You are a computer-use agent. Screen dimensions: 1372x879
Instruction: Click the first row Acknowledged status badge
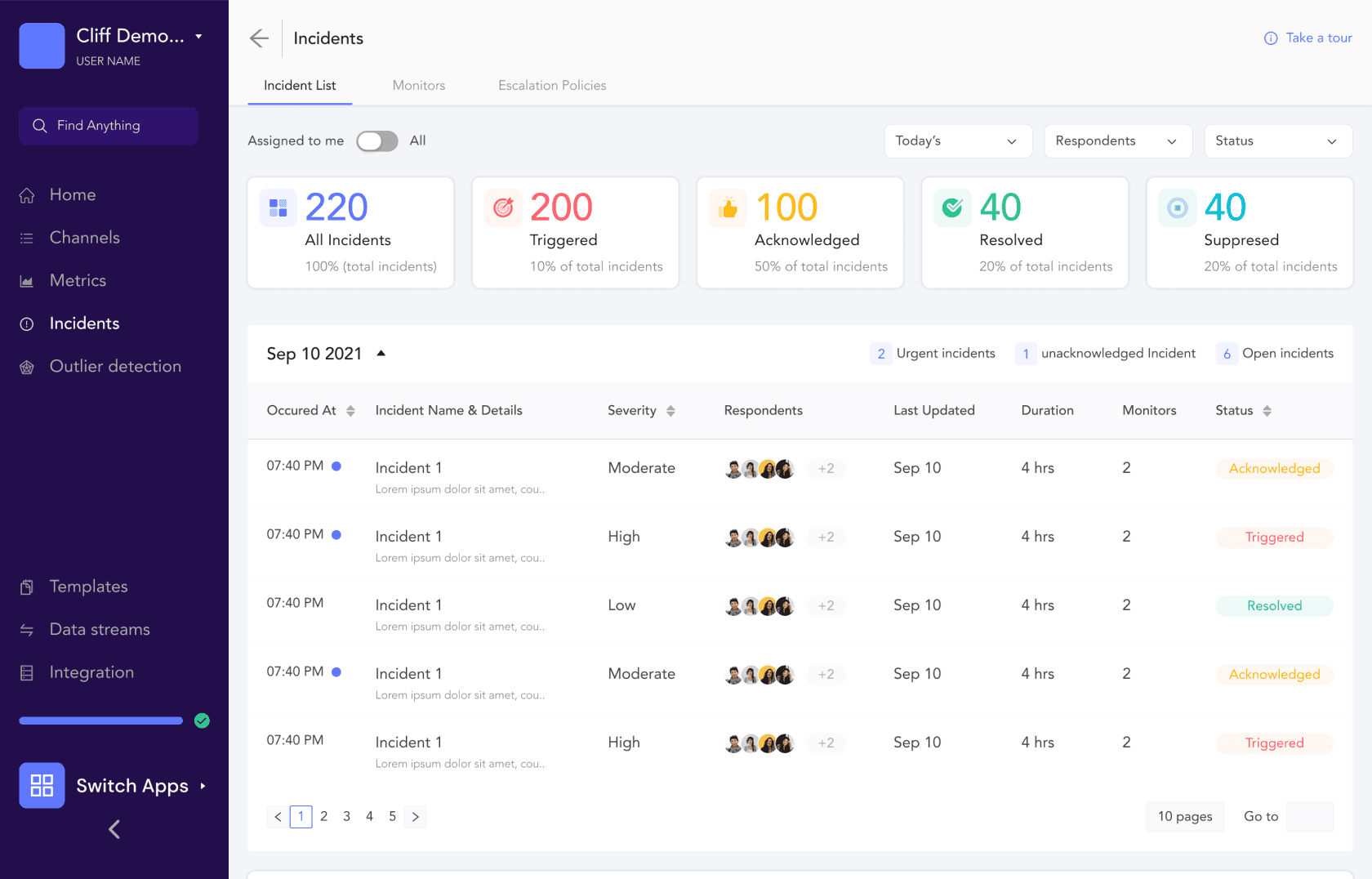[1274, 469]
